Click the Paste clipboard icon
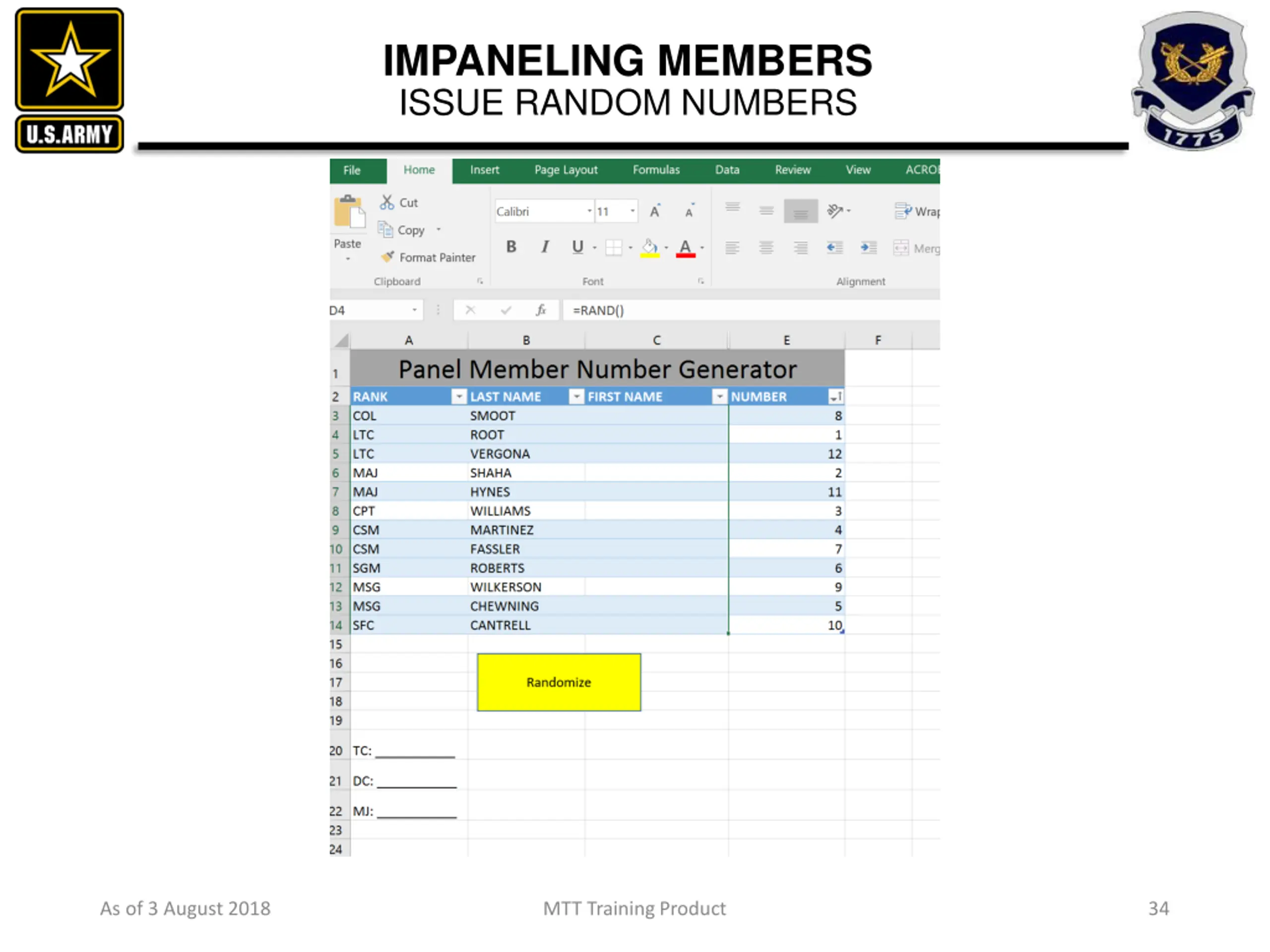 [x=349, y=211]
